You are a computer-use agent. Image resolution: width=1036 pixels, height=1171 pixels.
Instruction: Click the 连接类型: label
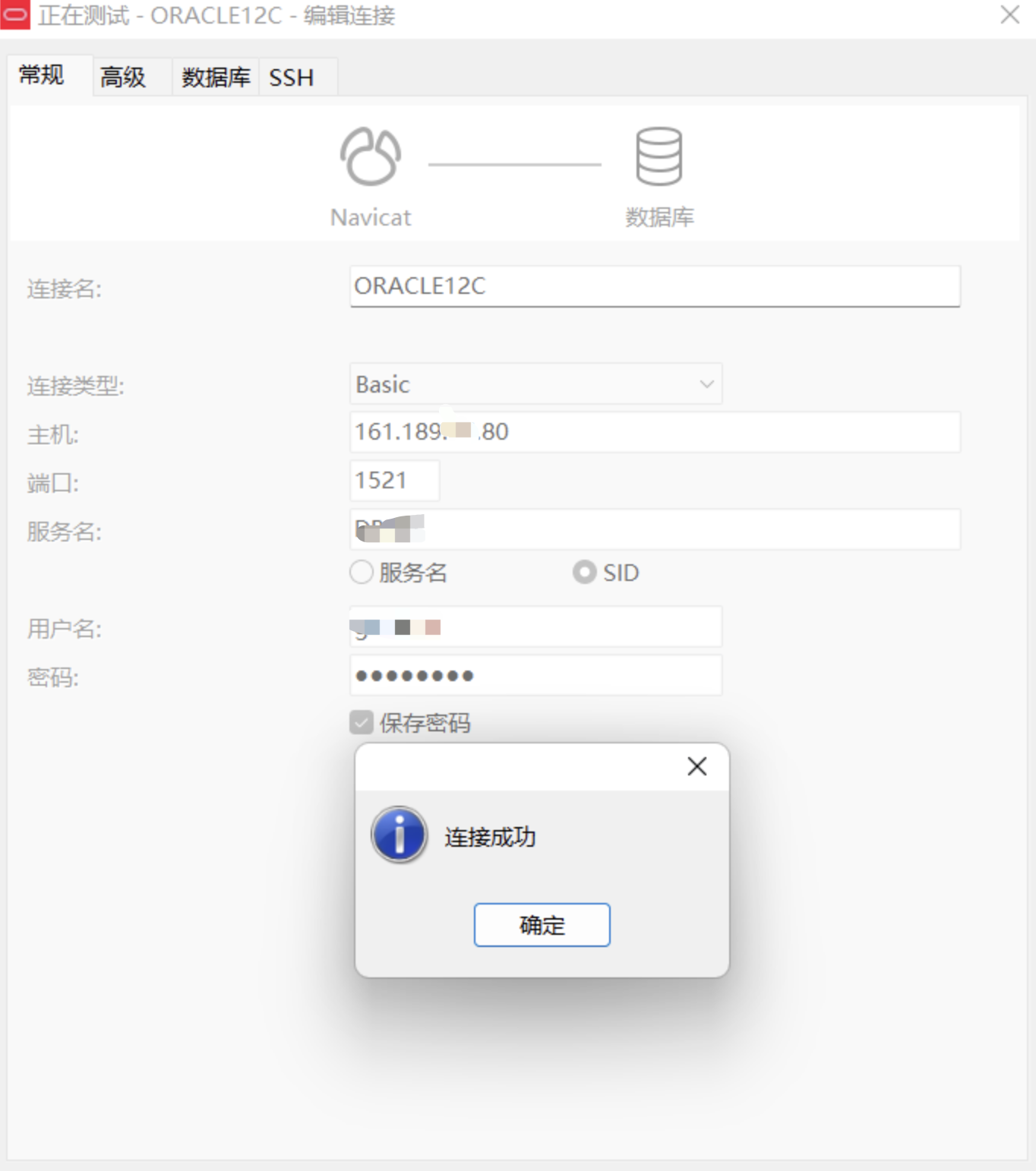[x=75, y=386]
